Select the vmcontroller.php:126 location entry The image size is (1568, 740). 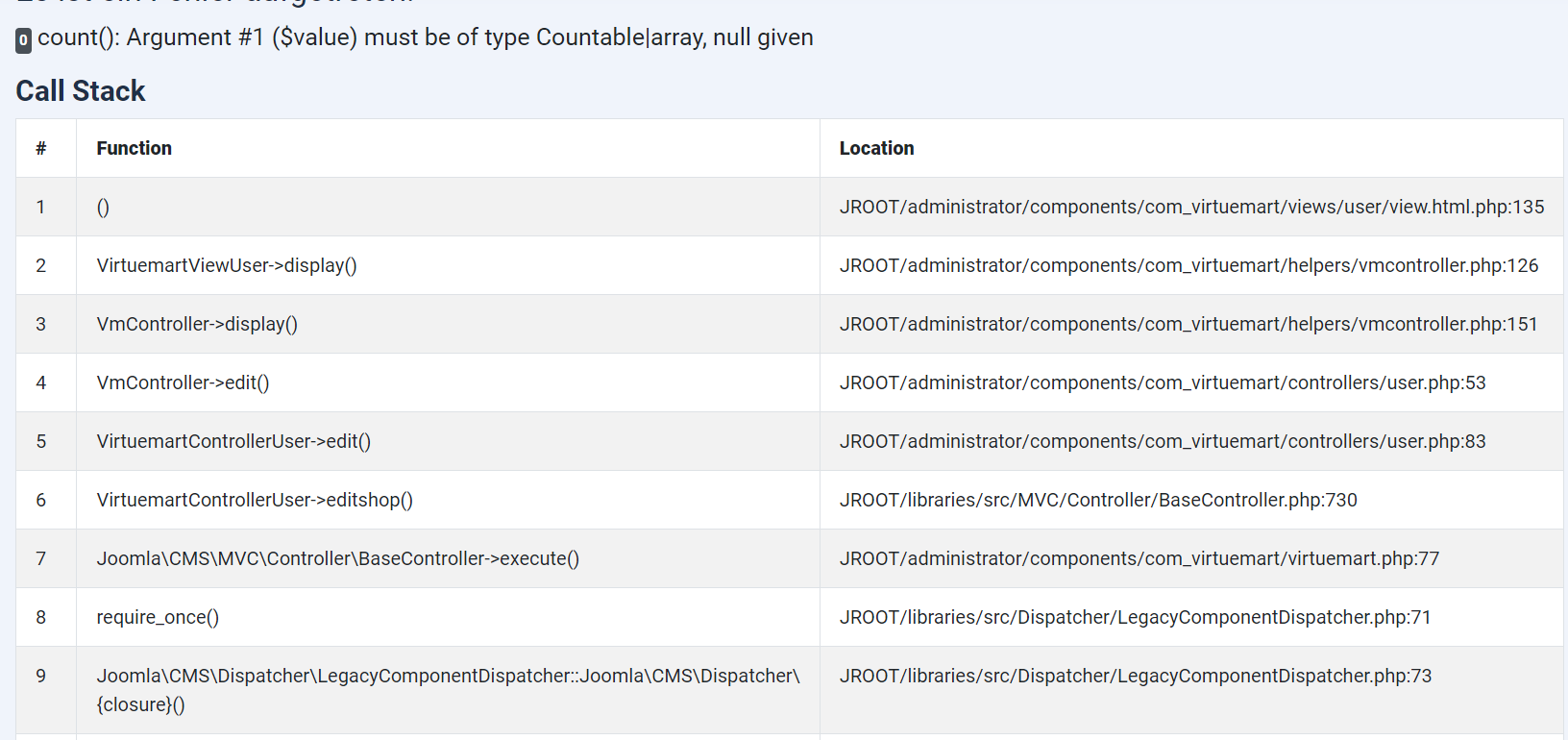point(1188,265)
